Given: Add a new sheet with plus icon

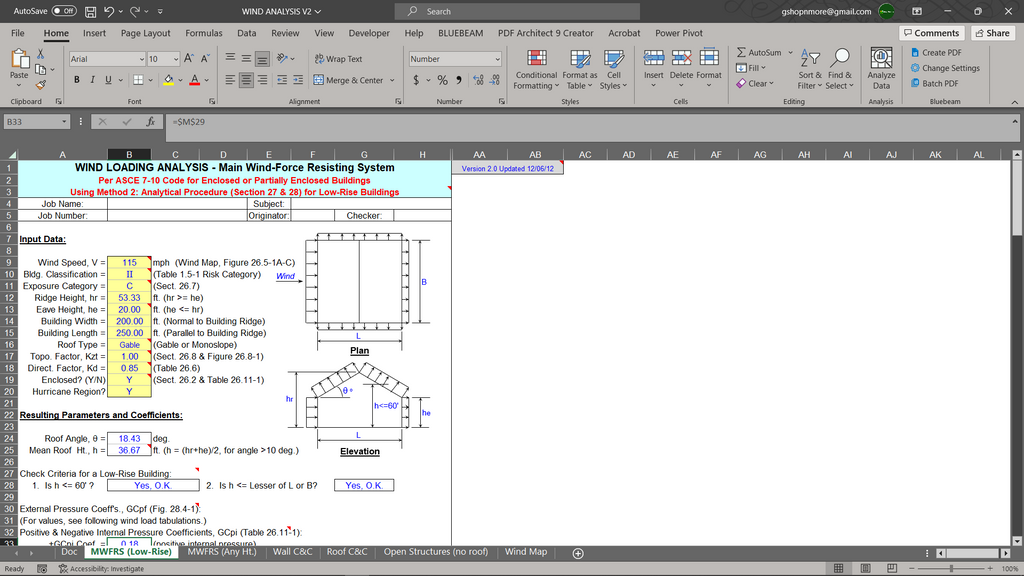Looking at the screenshot, I should pyautogui.click(x=578, y=553).
